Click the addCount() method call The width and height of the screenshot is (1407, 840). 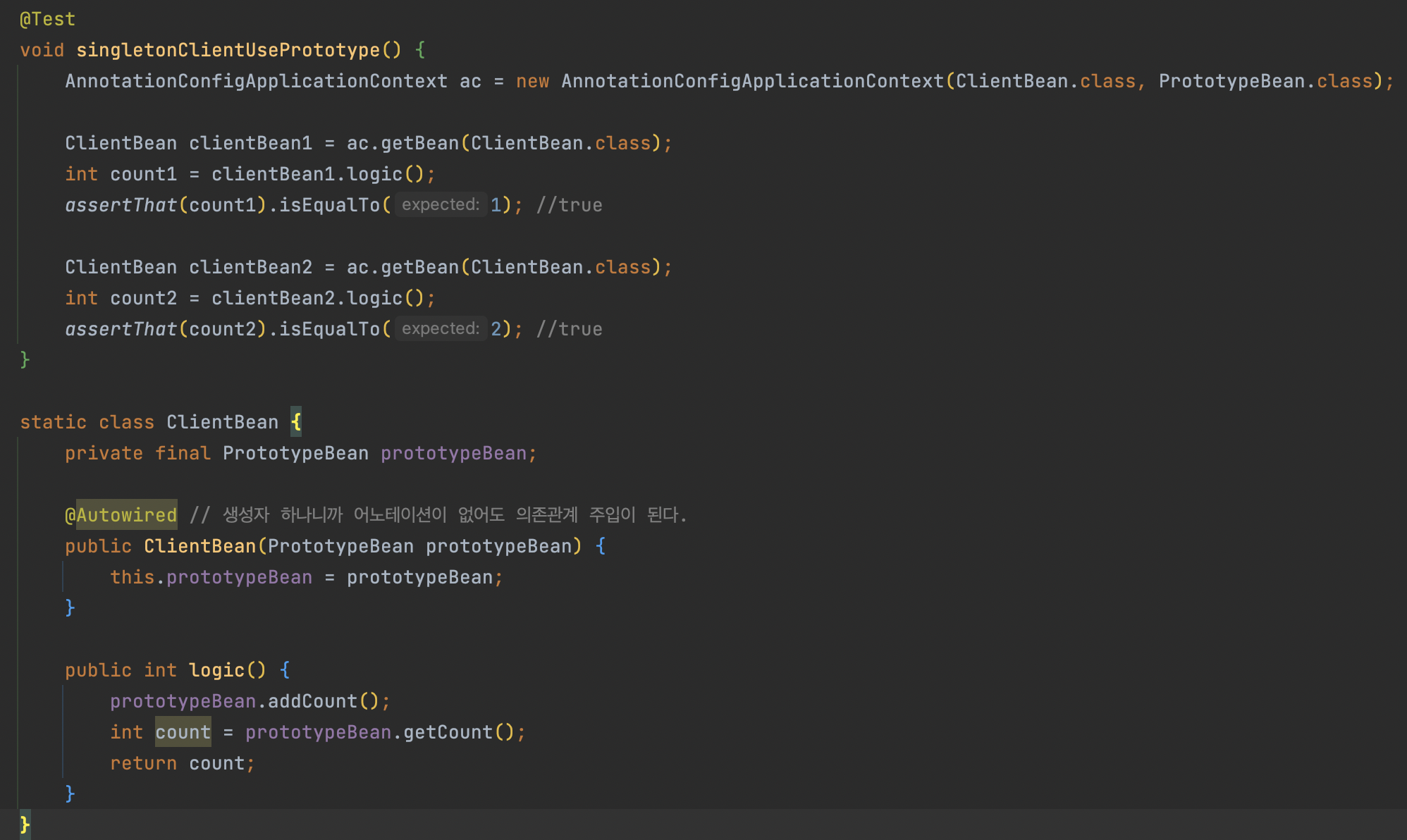pos(312,701)
